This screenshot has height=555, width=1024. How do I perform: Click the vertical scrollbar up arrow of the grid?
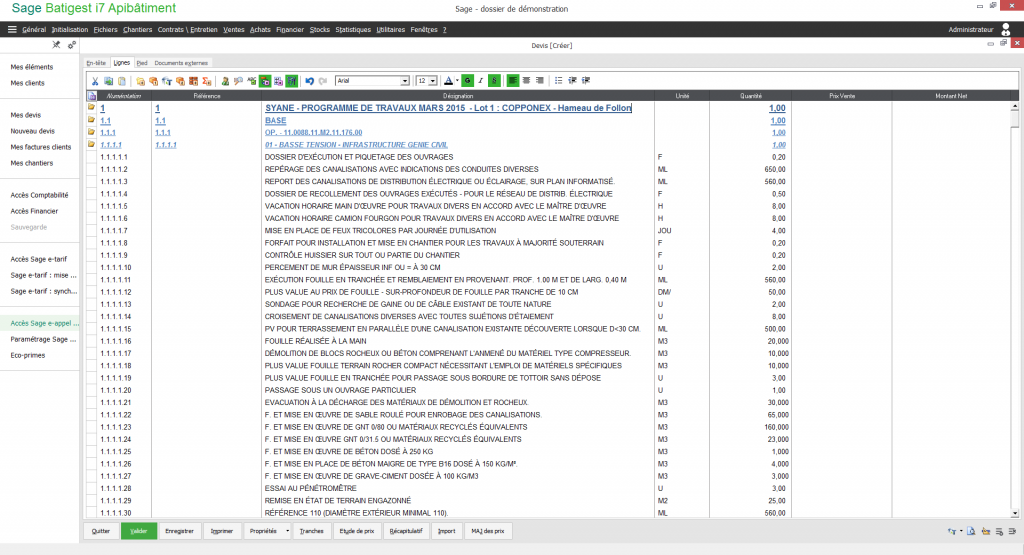click(x=1014, y=106)
